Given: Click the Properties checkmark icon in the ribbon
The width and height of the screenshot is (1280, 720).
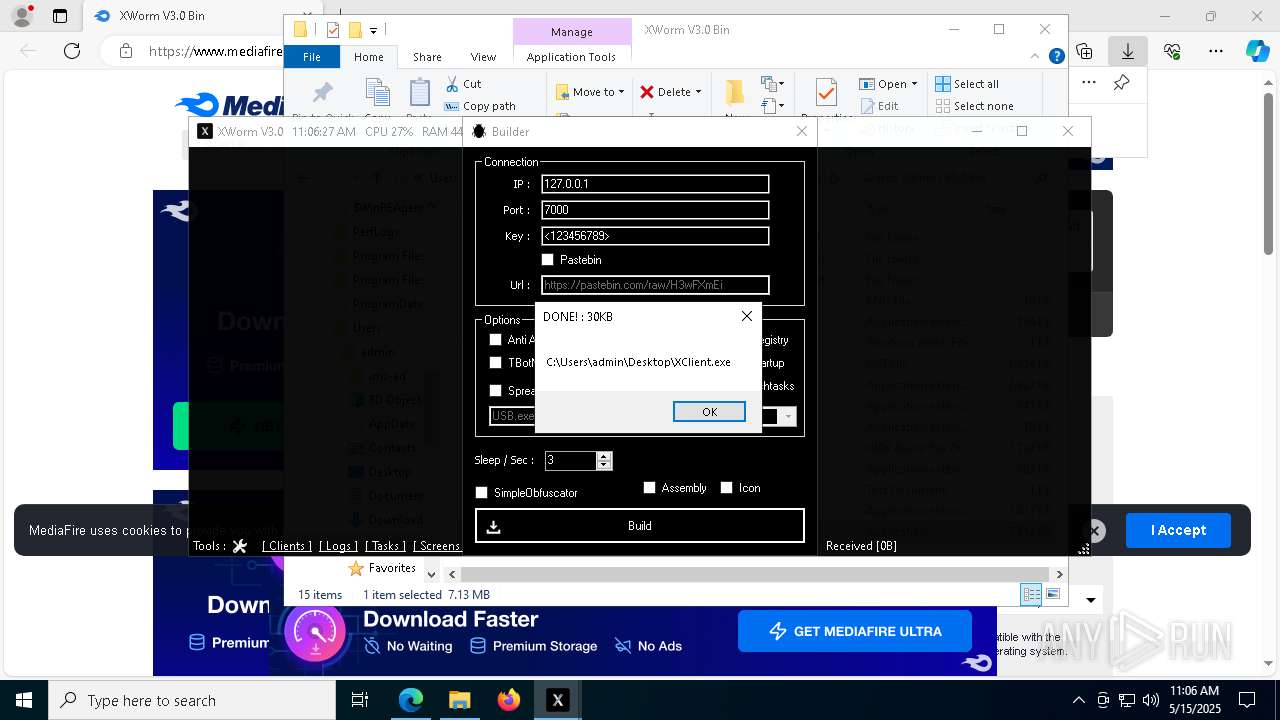Looking at the screenshot, I should point(826,94).
